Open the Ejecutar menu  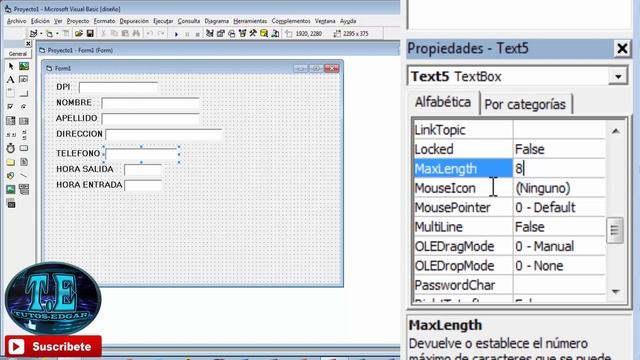pyautogui.click(x=163, y=21)
